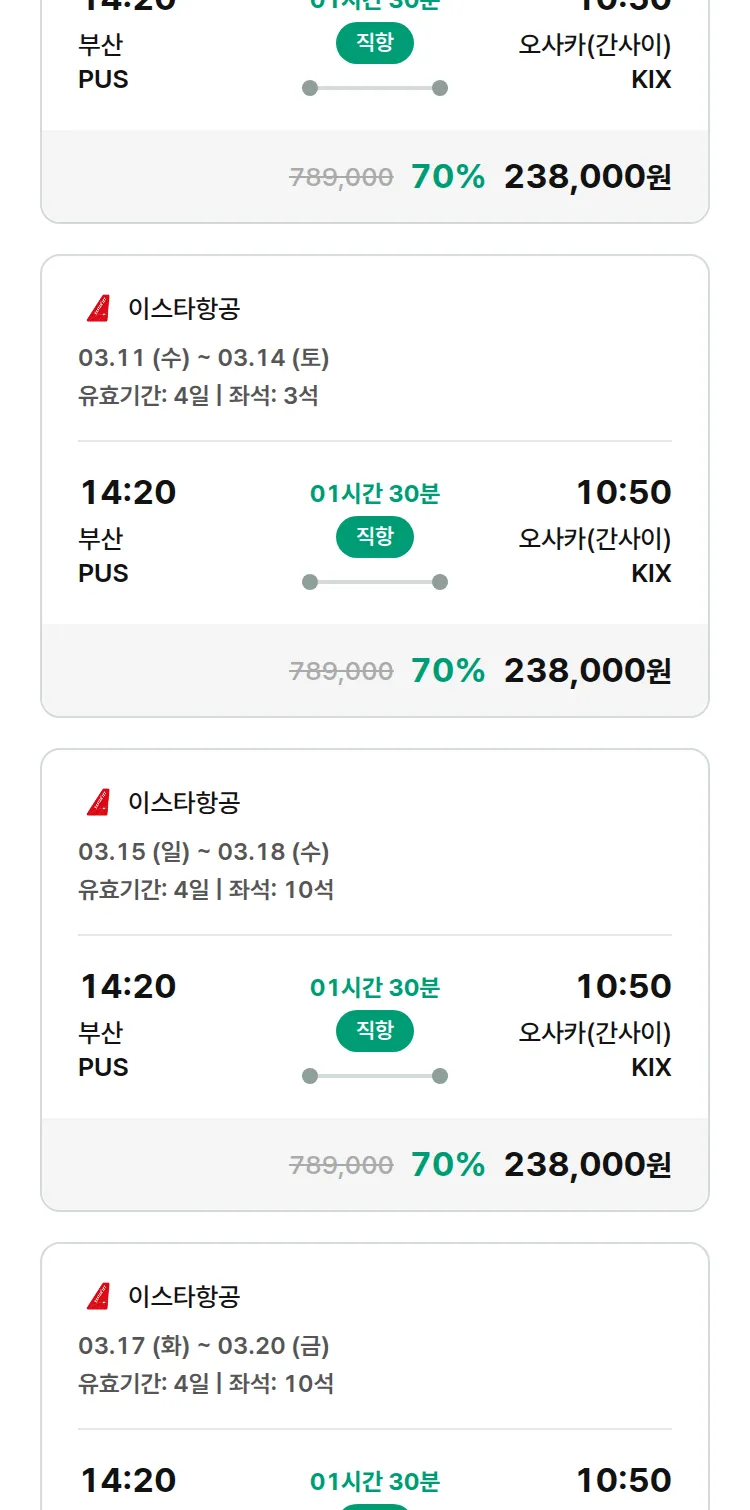The width and height of the screenshot is (750, 1510).
Task: Open the 03.17 (화) ~ 03.20 (금) flight
Action: [x=204, y=1346]
